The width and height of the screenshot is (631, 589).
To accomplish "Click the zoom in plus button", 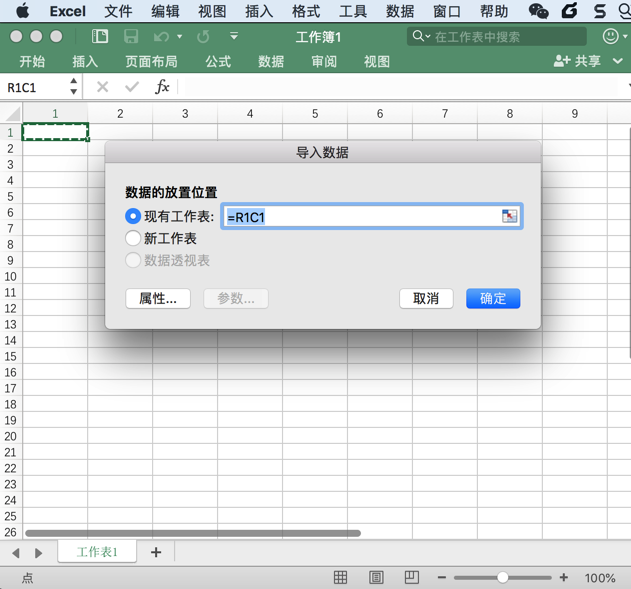I will (564, 578).
